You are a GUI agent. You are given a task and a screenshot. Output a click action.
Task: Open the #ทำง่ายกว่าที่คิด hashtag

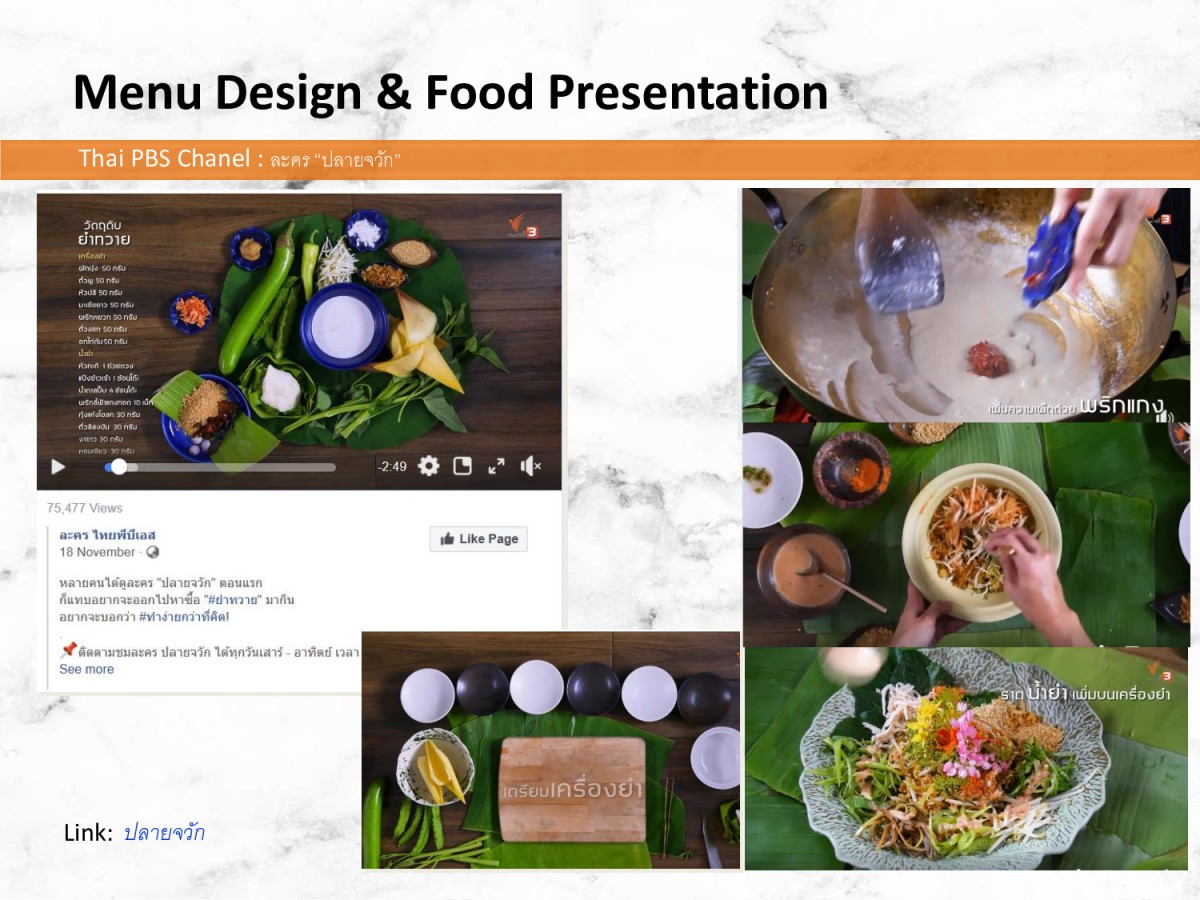pos(184,616)
